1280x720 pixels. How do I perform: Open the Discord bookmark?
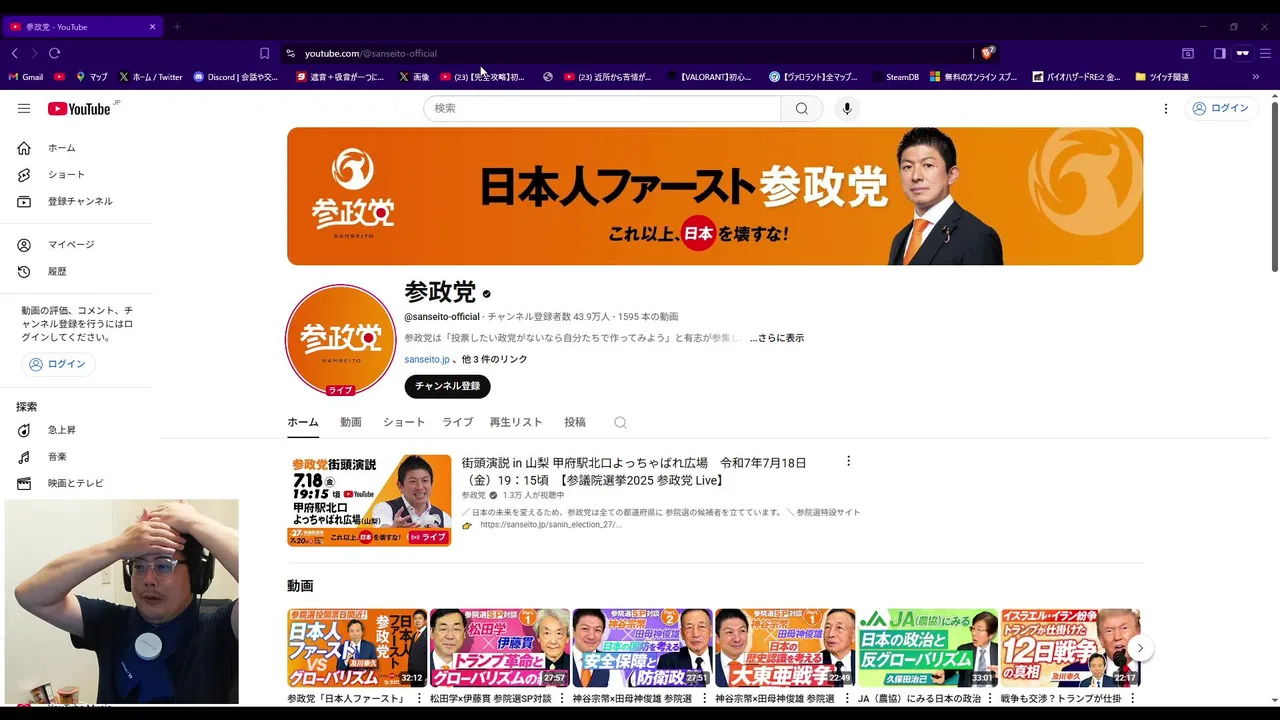[236, 77]
